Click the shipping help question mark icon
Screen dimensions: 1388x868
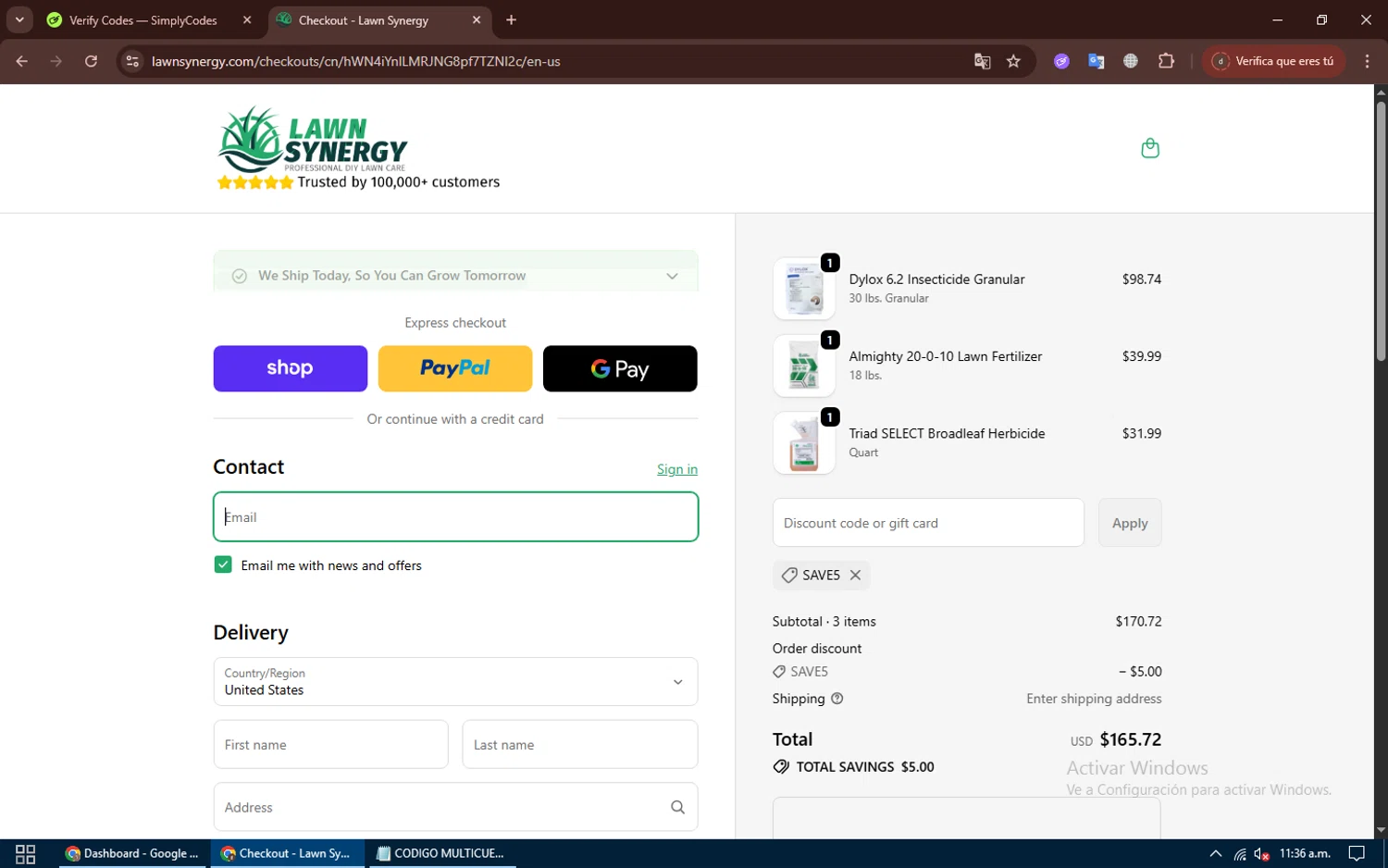(837, 699)
